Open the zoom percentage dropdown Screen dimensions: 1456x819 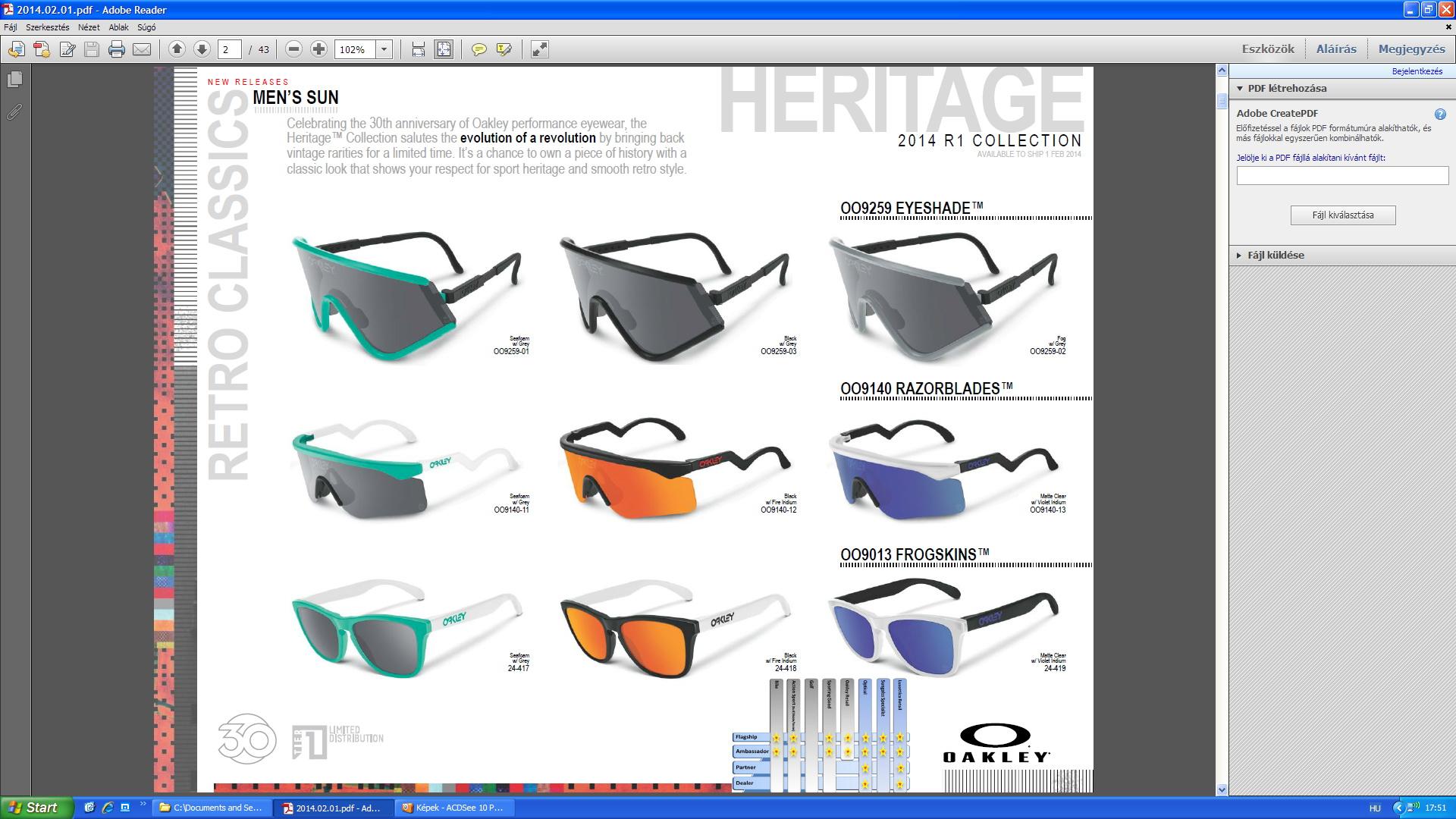384,49
